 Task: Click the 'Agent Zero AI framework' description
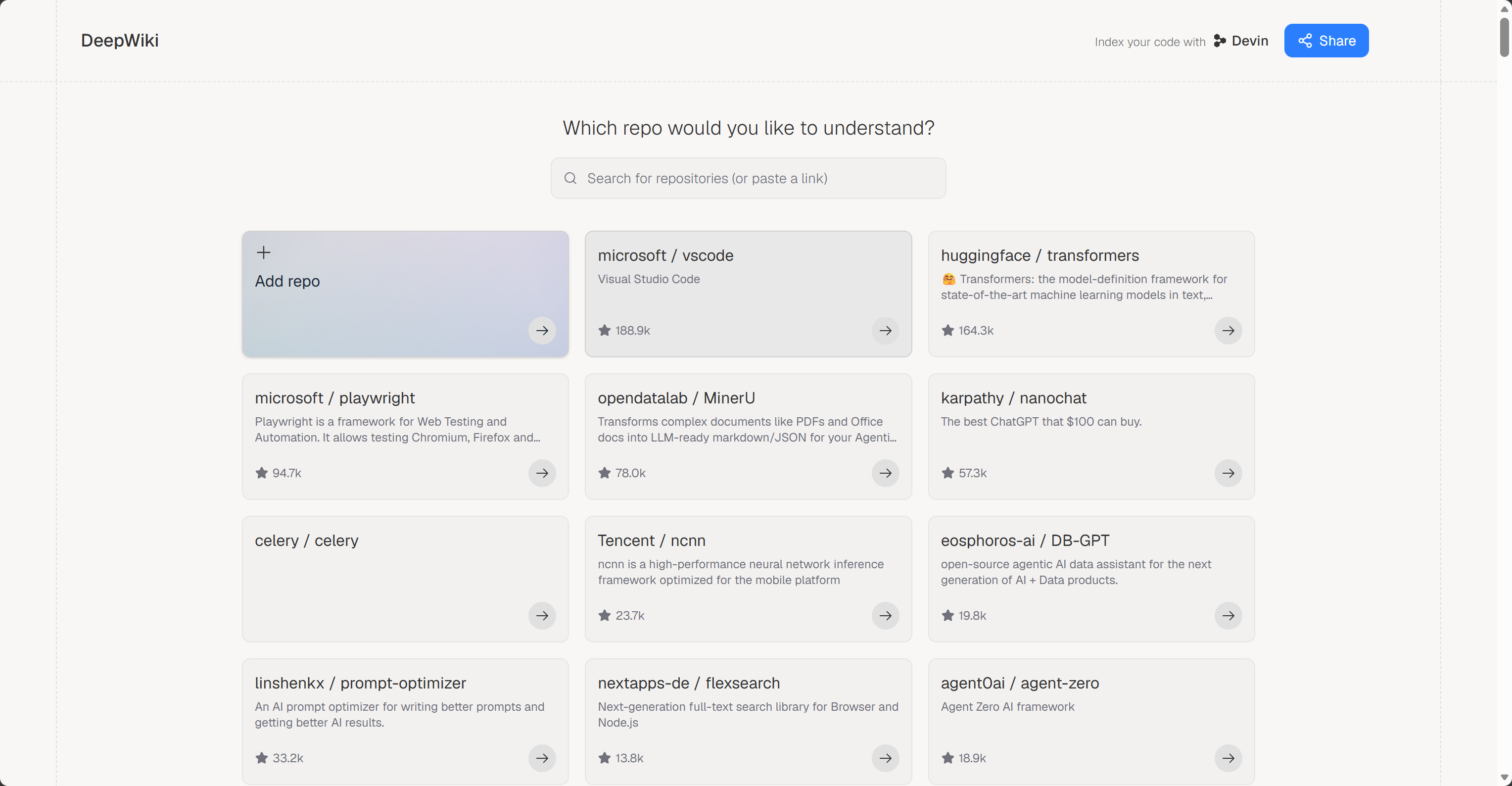1007,707
